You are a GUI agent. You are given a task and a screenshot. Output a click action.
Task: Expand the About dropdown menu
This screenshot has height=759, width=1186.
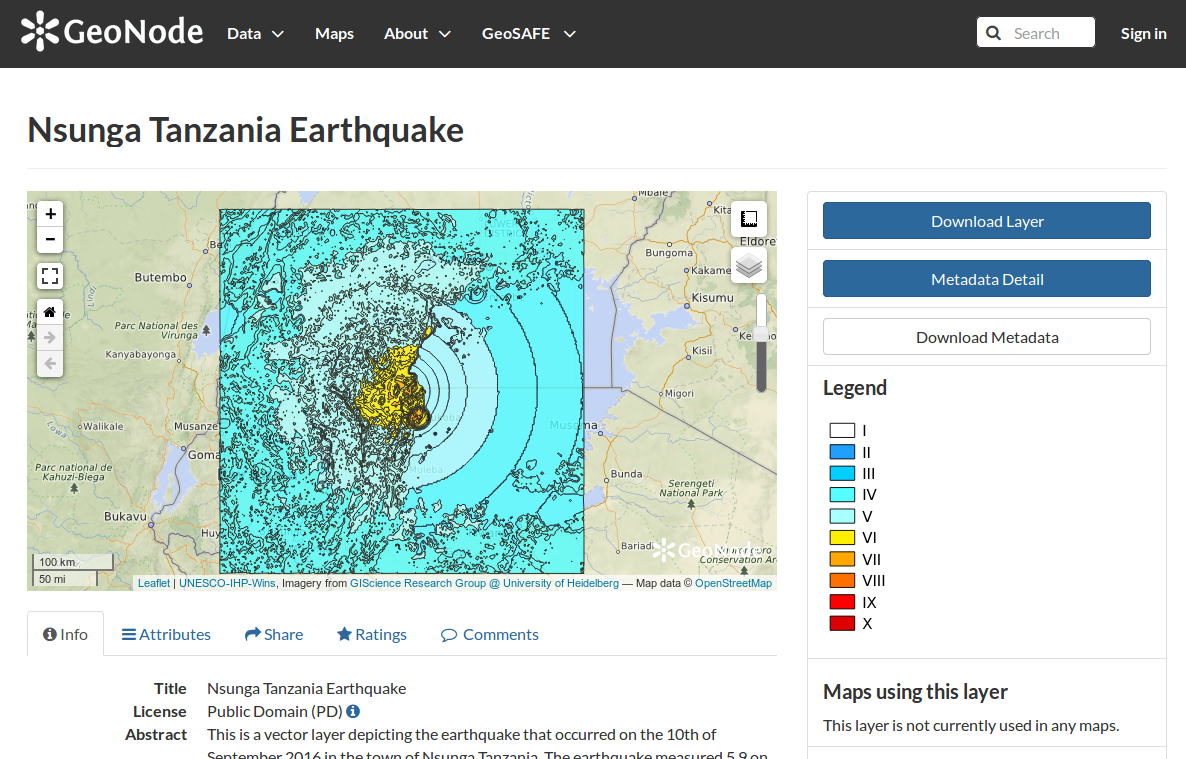click(x=417, y=33)
